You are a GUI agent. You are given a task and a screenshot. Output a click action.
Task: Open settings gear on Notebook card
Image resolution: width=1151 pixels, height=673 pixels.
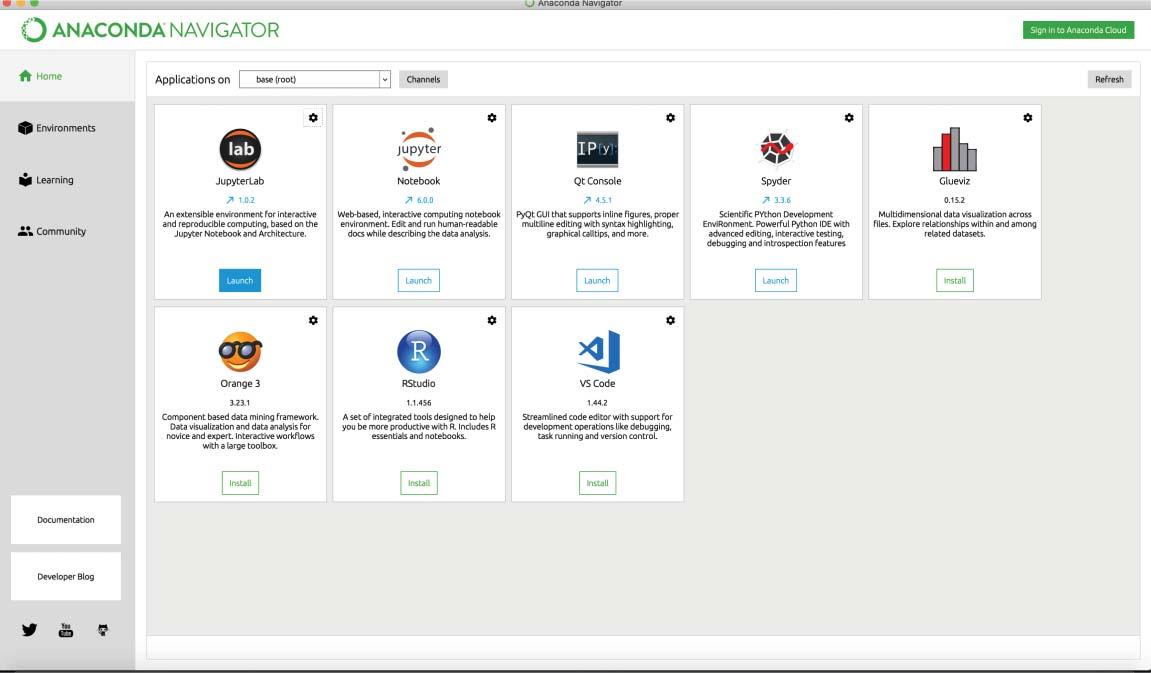(492, 117)
